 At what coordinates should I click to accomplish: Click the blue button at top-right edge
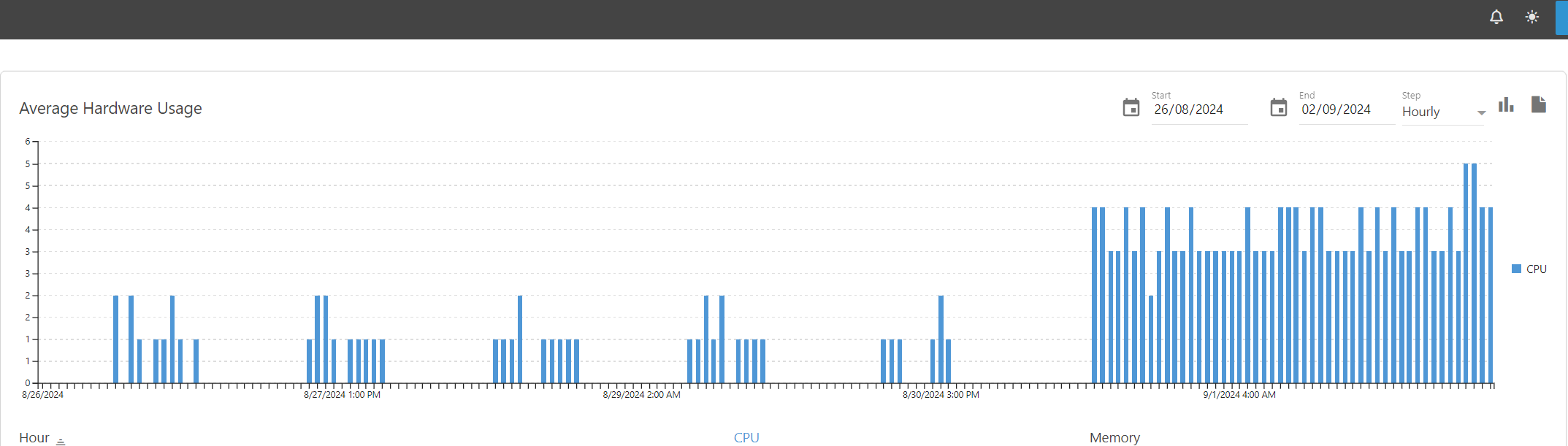[x=1561, y=18]
